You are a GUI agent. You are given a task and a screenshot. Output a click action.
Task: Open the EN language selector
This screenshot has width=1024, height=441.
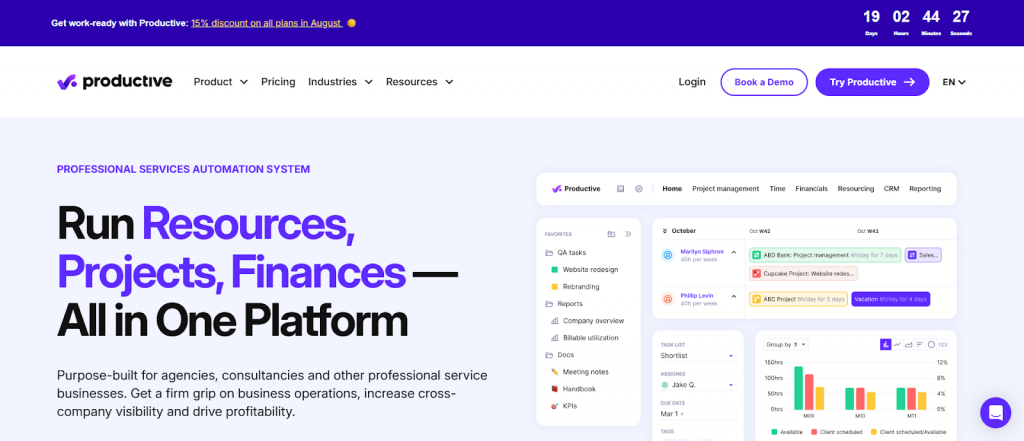[x=954, y=82]
